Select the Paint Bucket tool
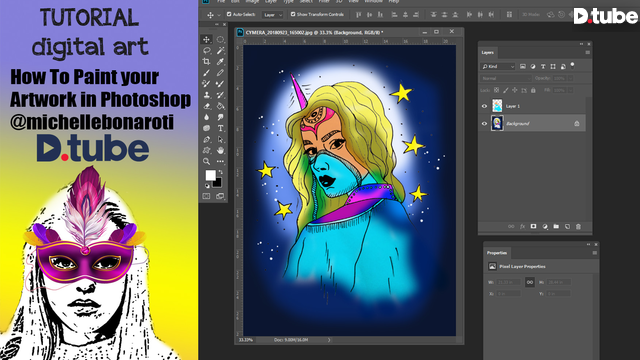Viewport: 640px width, 360px height. (x=220, y=106)
